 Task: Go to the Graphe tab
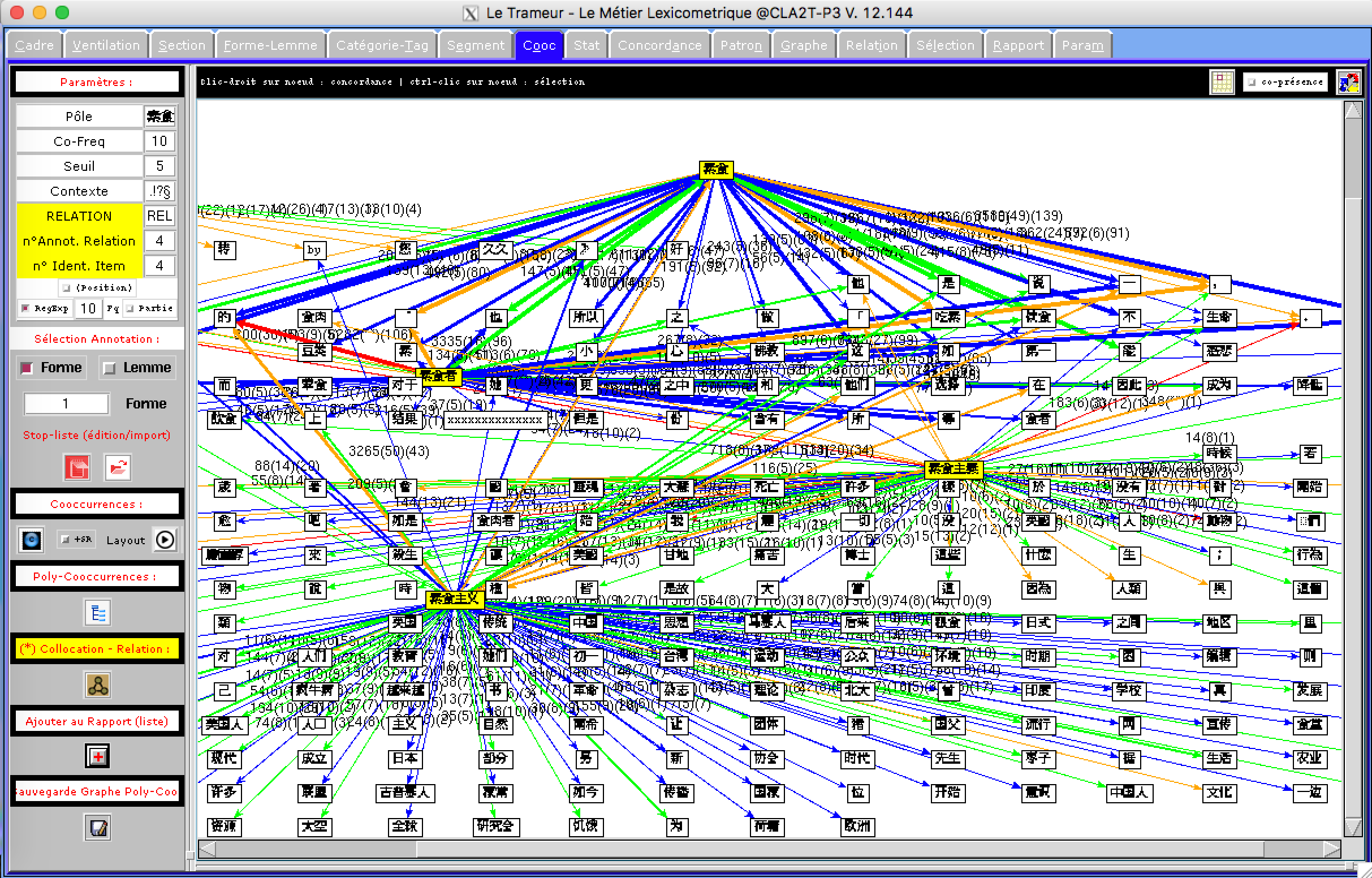[804, 45]
